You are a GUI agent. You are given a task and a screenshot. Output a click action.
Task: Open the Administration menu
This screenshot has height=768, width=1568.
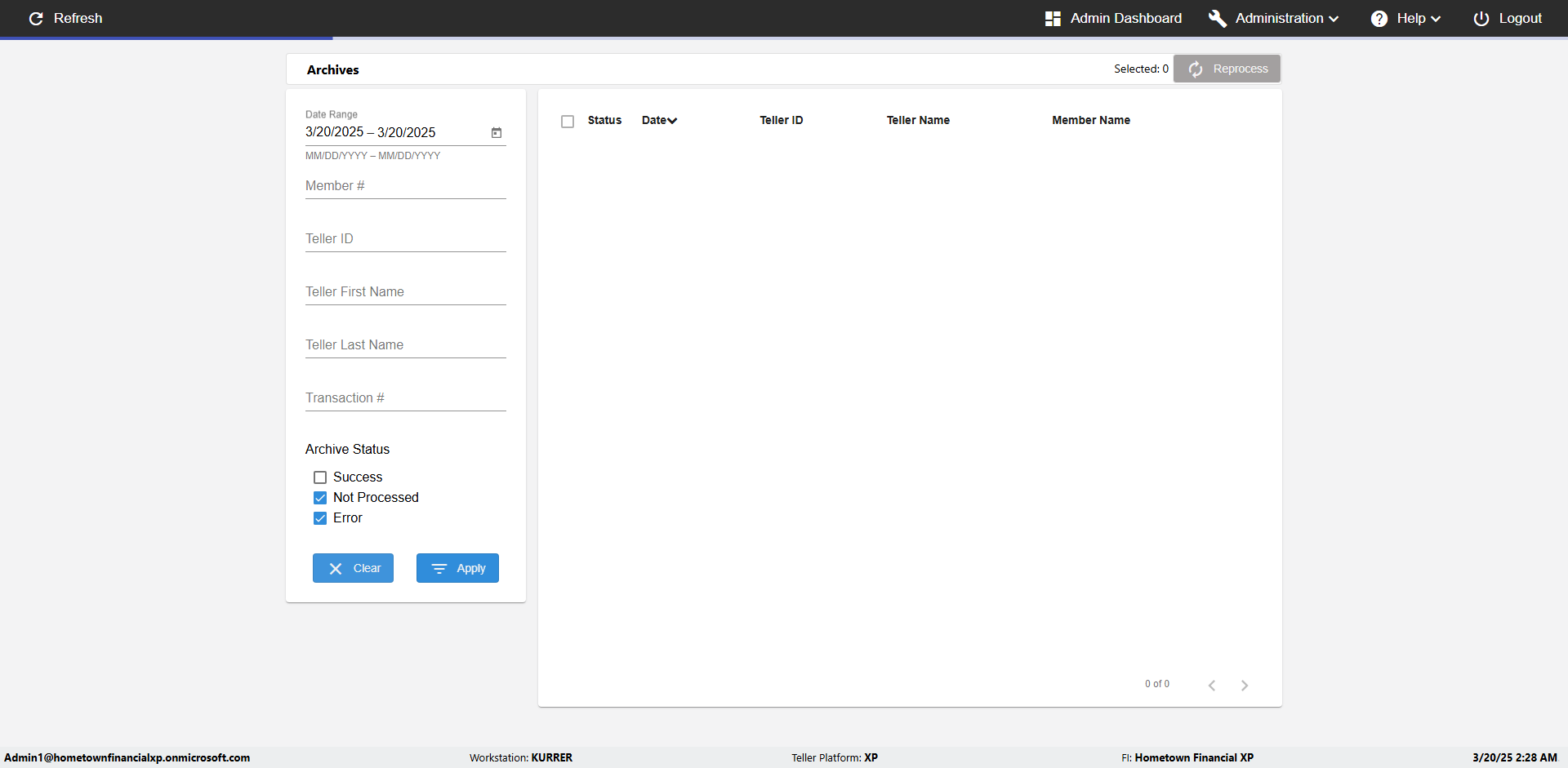pyautogui.click(x=1274, y=18)
